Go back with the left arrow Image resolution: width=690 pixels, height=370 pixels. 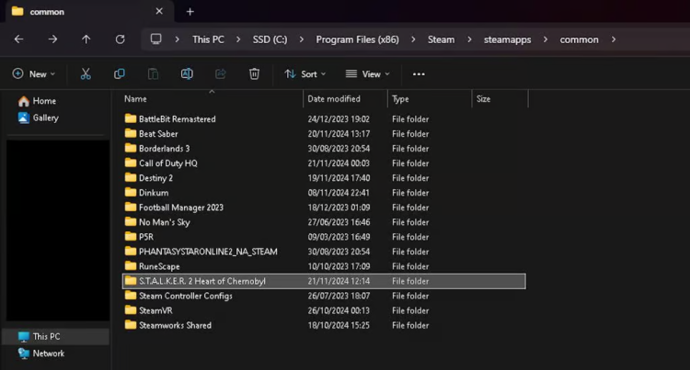click(x=18, y=39)
